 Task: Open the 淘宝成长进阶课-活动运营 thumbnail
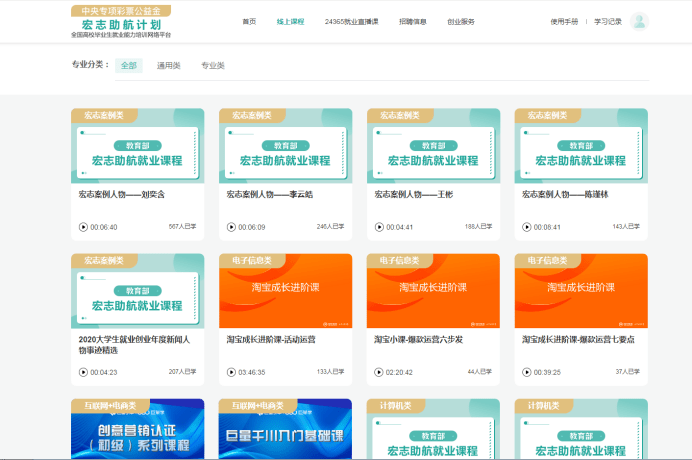point(286,291)
